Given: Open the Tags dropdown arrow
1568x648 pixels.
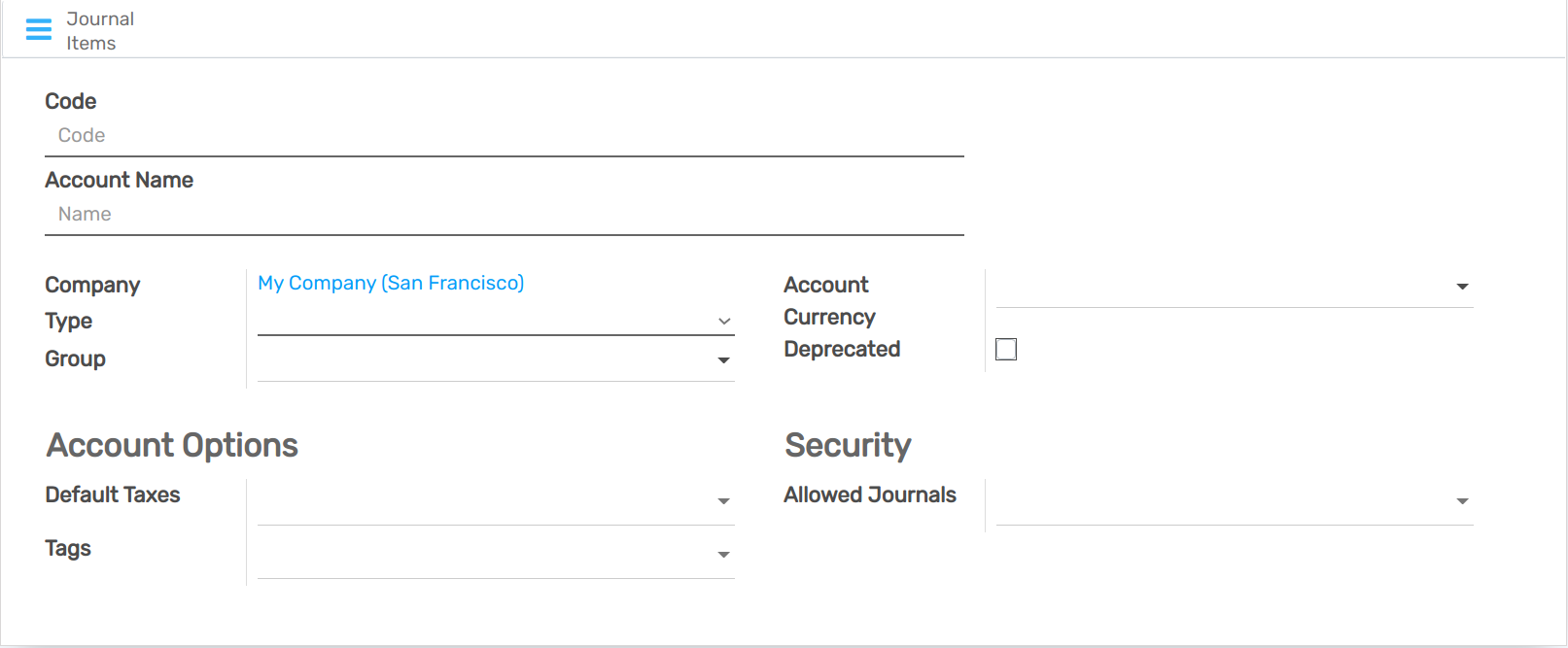Looking at the screenshot, I should [723, 554].
